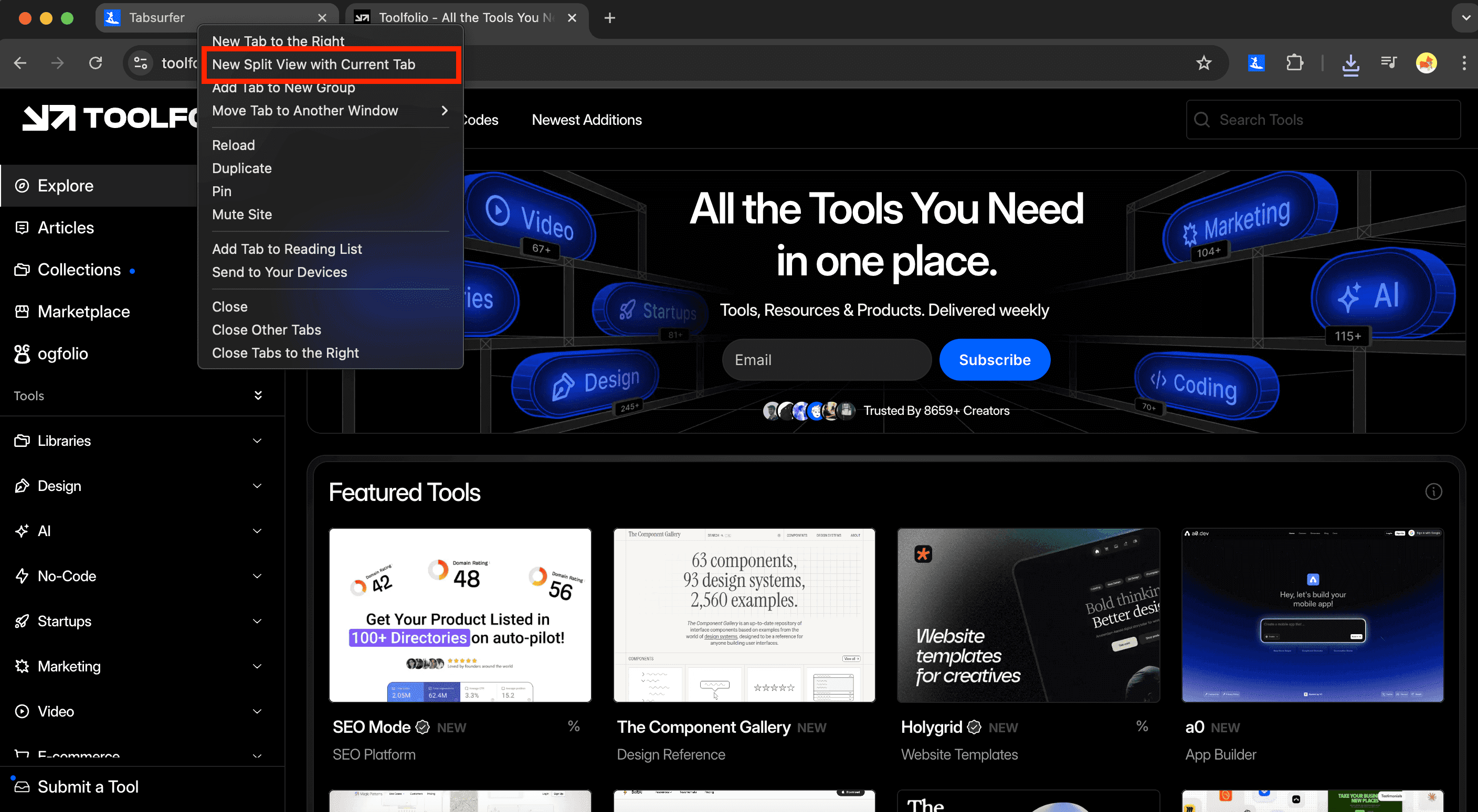Select Pin in the tab menu
This screenshot has height=812, width=1478.
pyautogui.click(x=331, y=191)
